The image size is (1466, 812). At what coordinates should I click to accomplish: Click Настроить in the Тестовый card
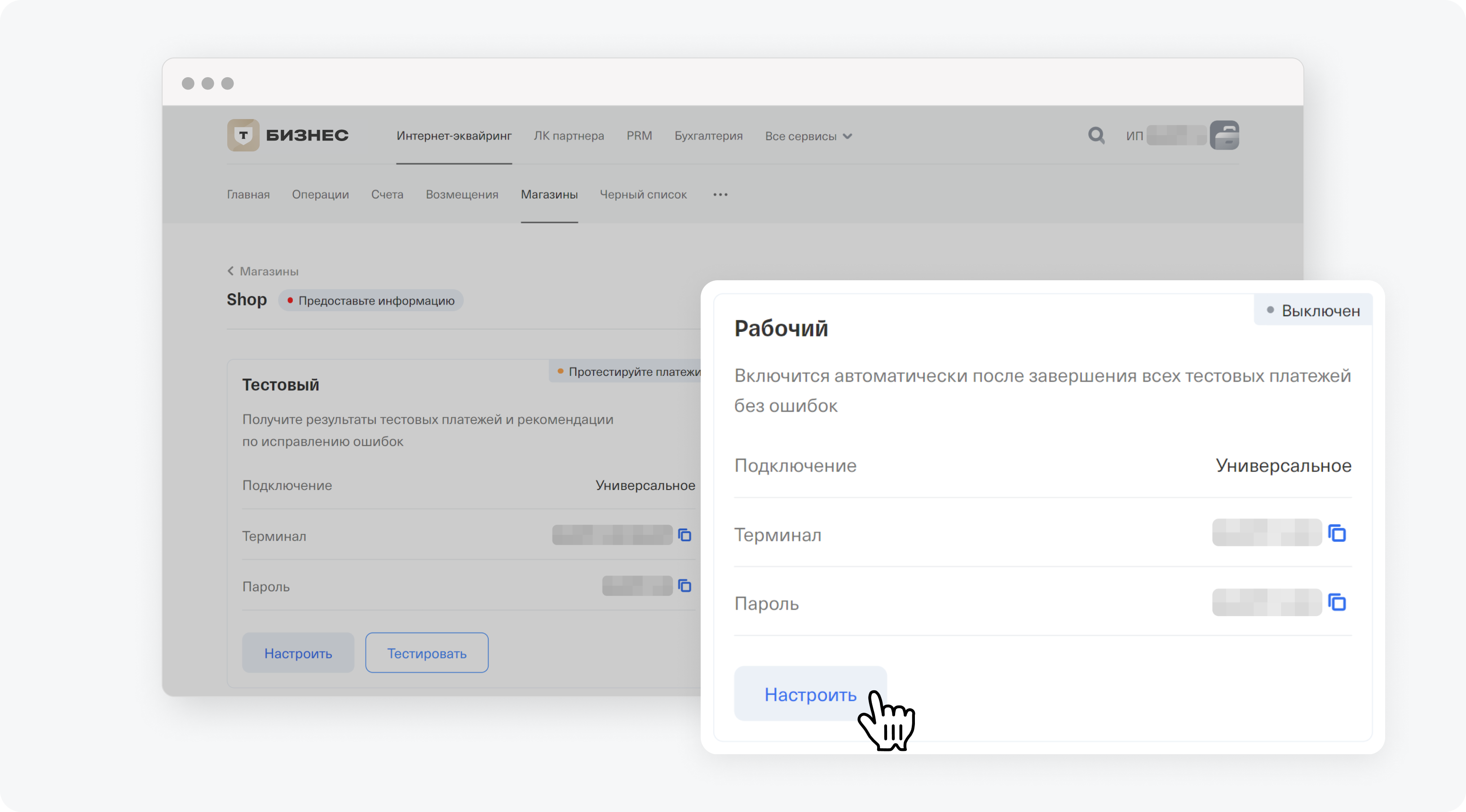tap(298, 653)
